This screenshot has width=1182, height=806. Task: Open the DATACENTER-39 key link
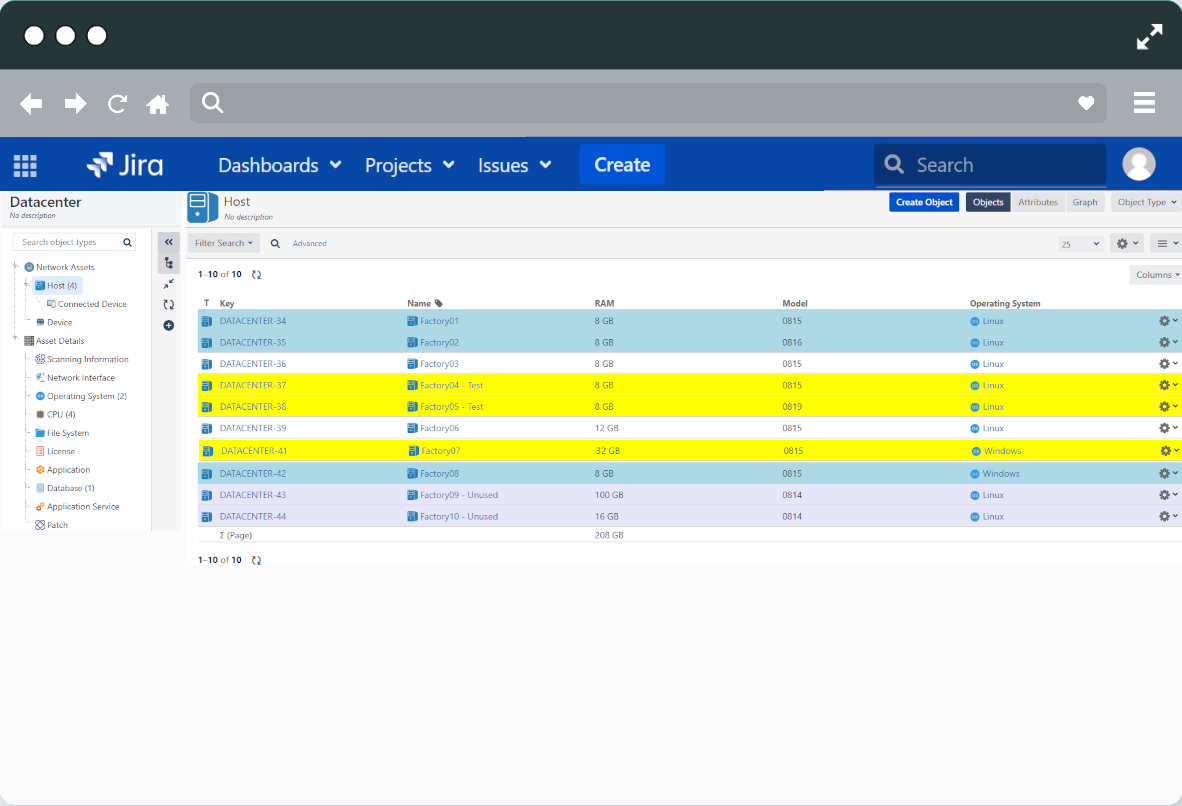pos(253,428)
